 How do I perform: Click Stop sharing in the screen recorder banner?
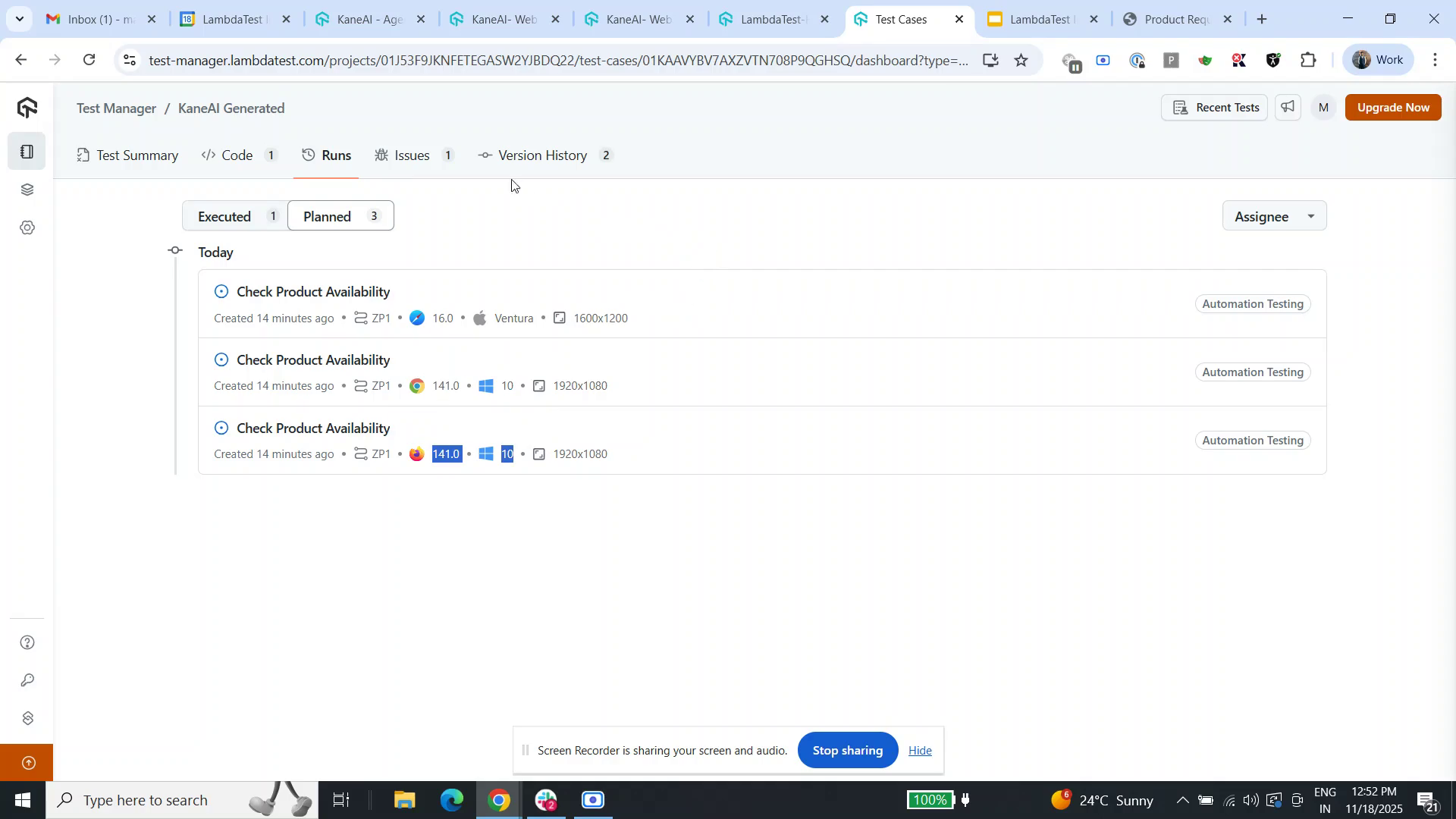tap(847, 750)
